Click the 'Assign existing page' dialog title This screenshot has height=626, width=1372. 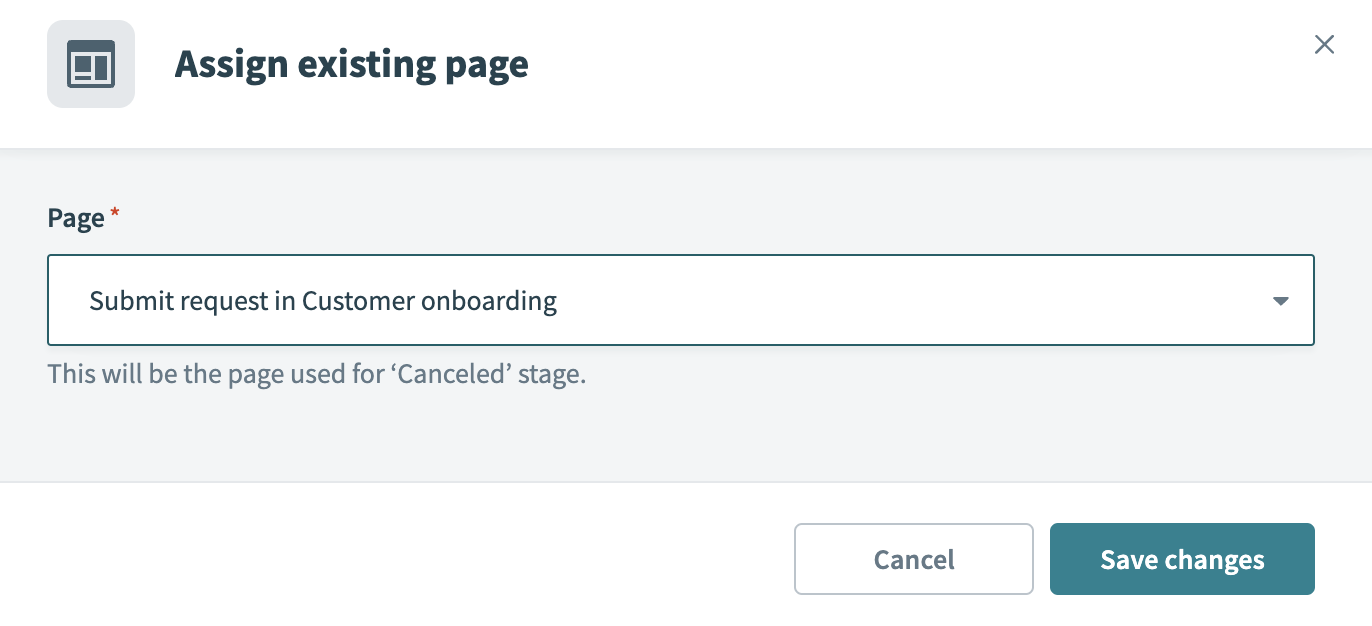tap(351, 63)
